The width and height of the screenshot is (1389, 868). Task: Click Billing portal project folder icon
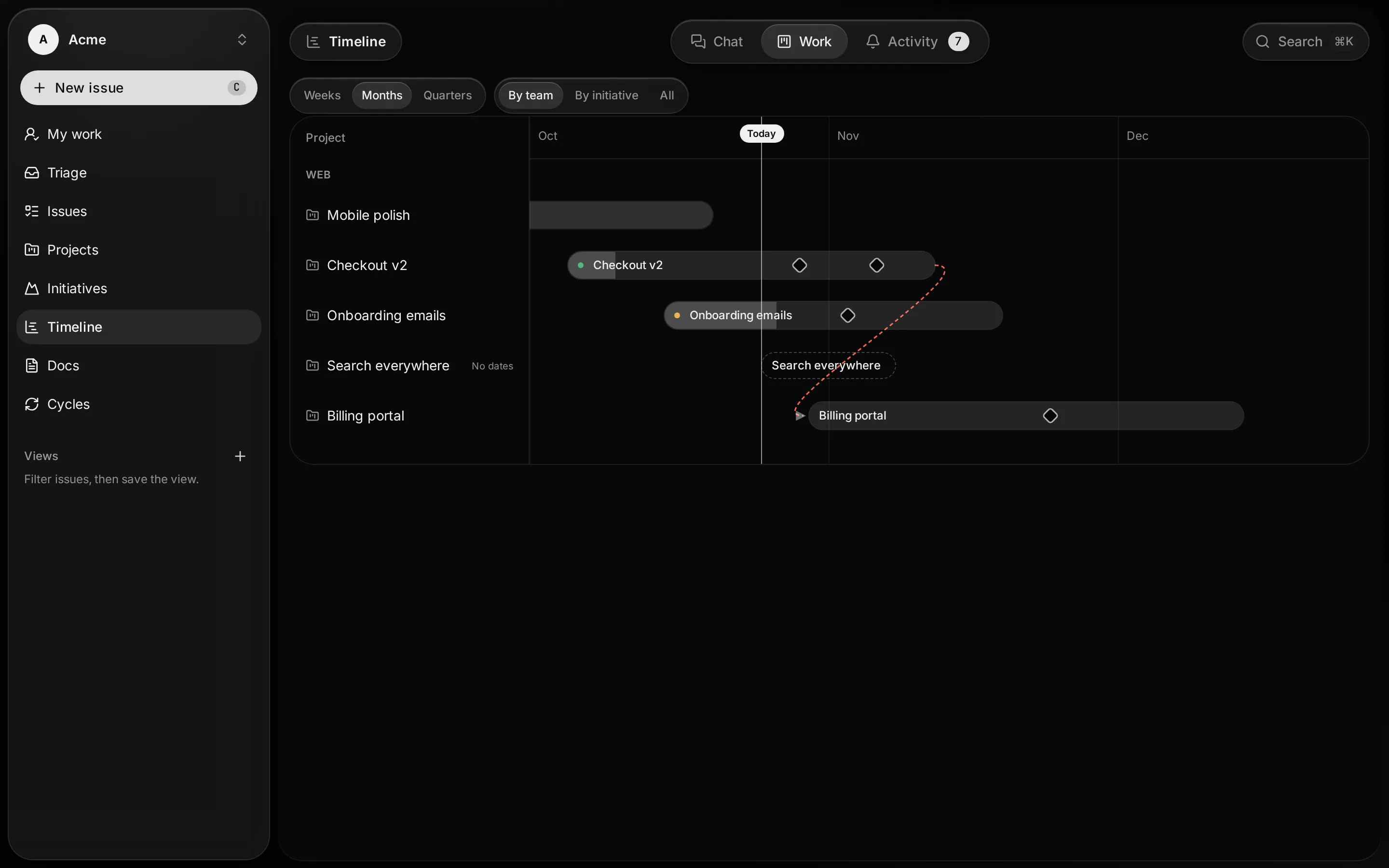tap(312, 416)
